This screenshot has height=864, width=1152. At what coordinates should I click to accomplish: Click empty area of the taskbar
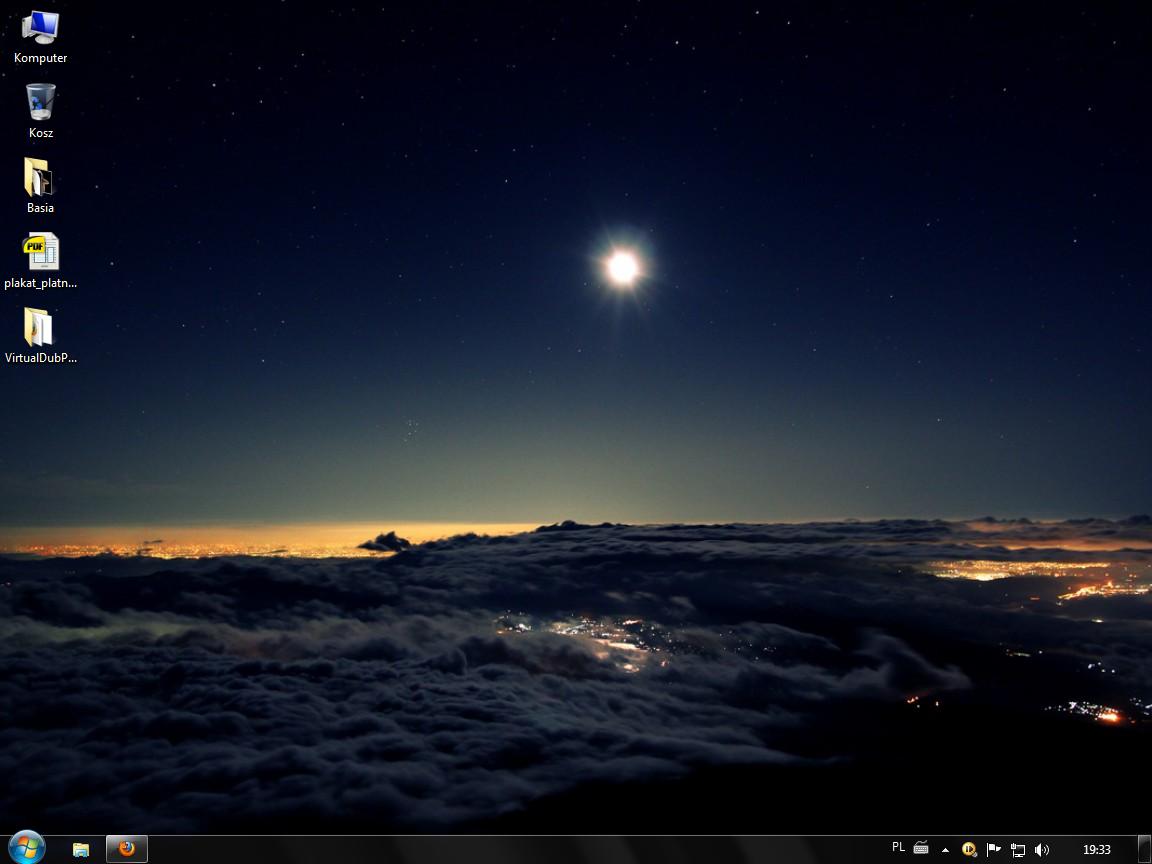pyautogui.click(x=500, y=849)
